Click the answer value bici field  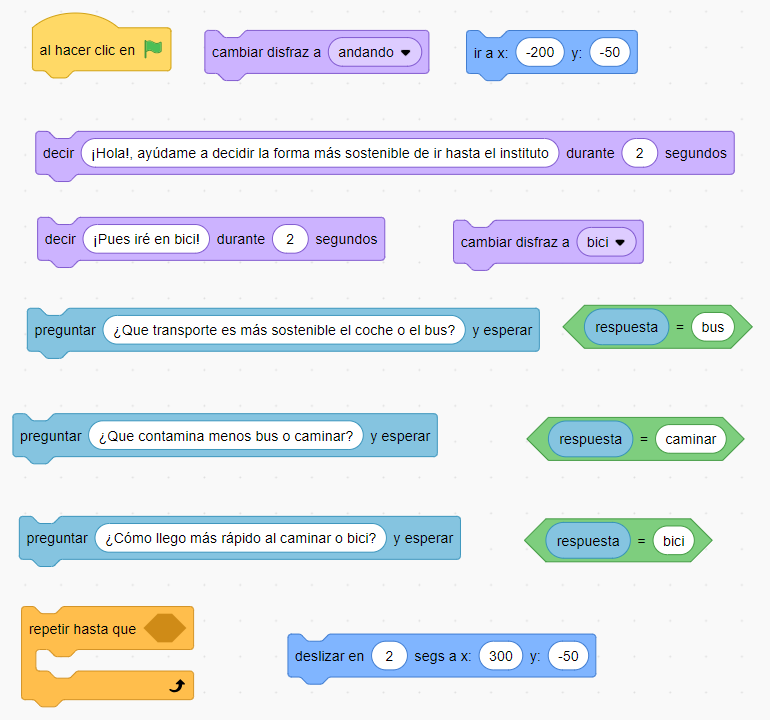673,541
